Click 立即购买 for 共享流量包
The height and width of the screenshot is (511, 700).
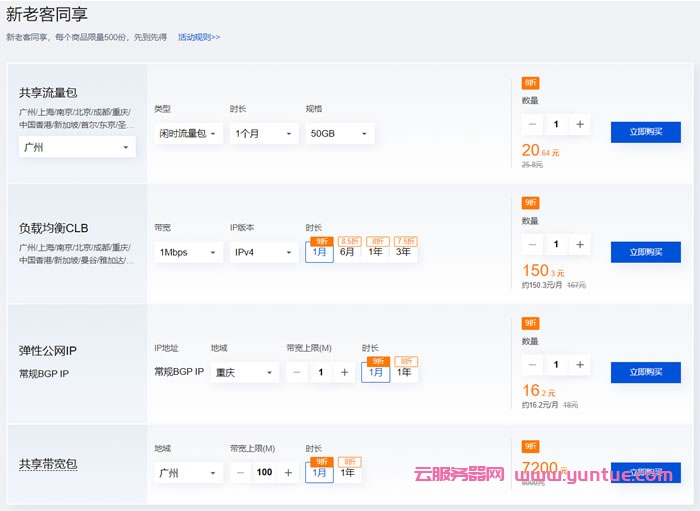pyautogui.click(x=646, y=132)
